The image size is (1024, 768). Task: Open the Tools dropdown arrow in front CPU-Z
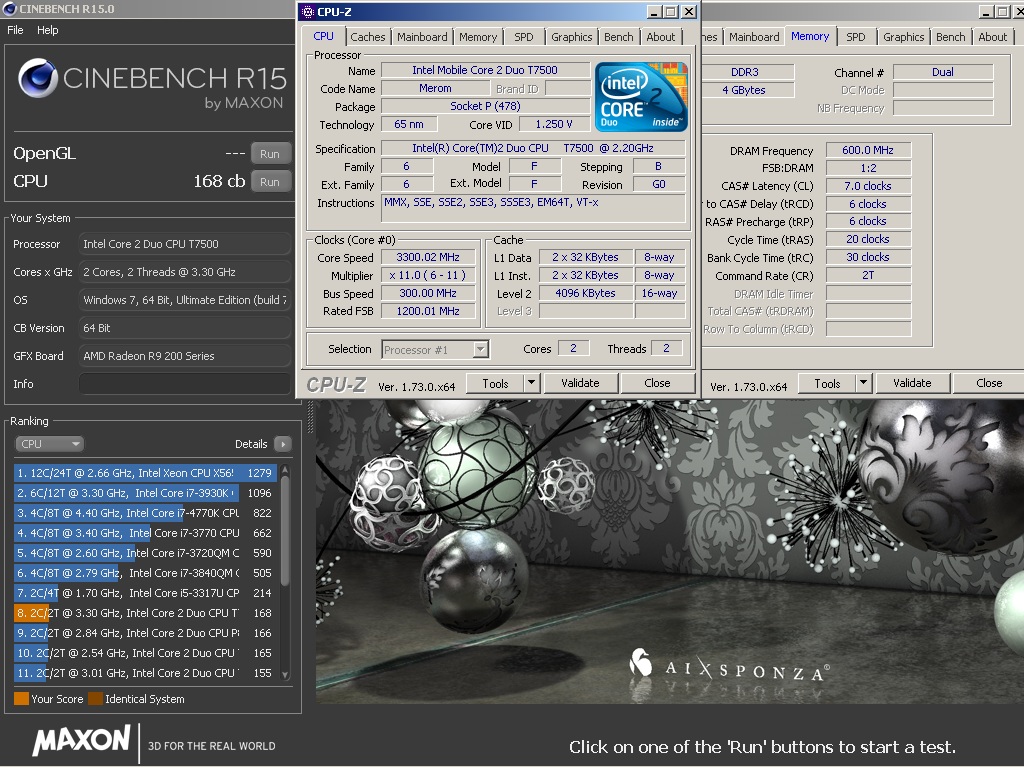coord(532,383)
